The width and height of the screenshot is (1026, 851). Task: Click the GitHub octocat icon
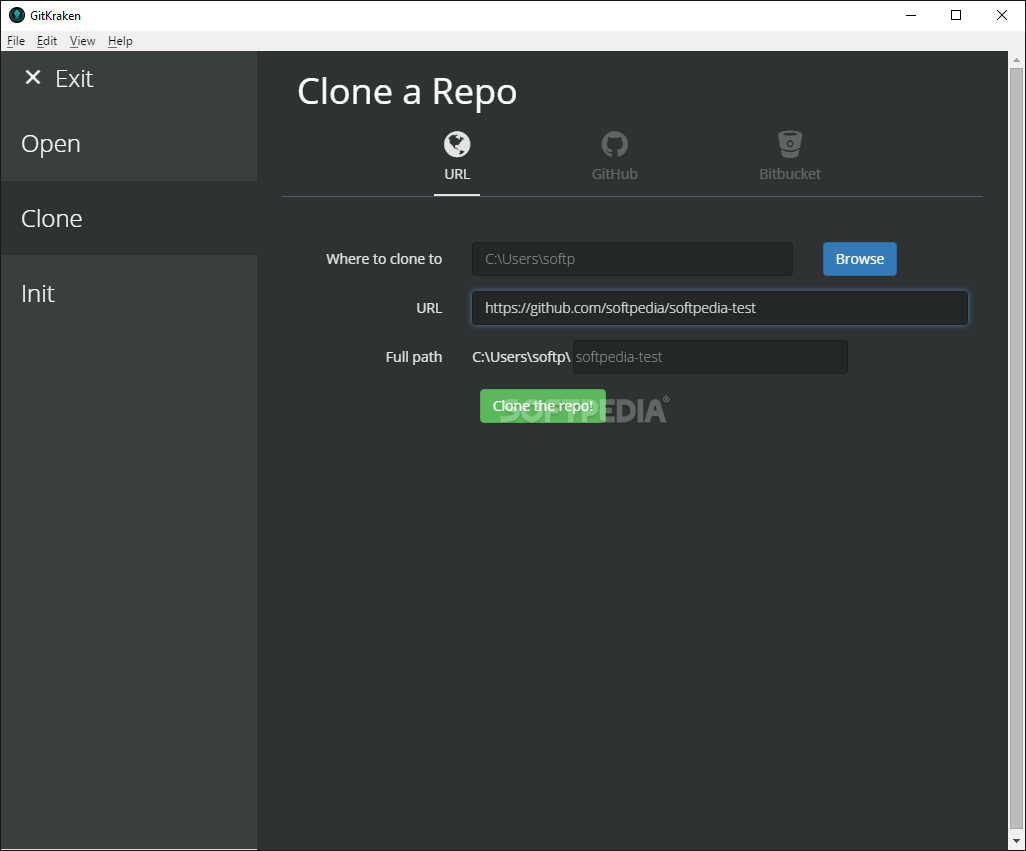click(614, 145)
